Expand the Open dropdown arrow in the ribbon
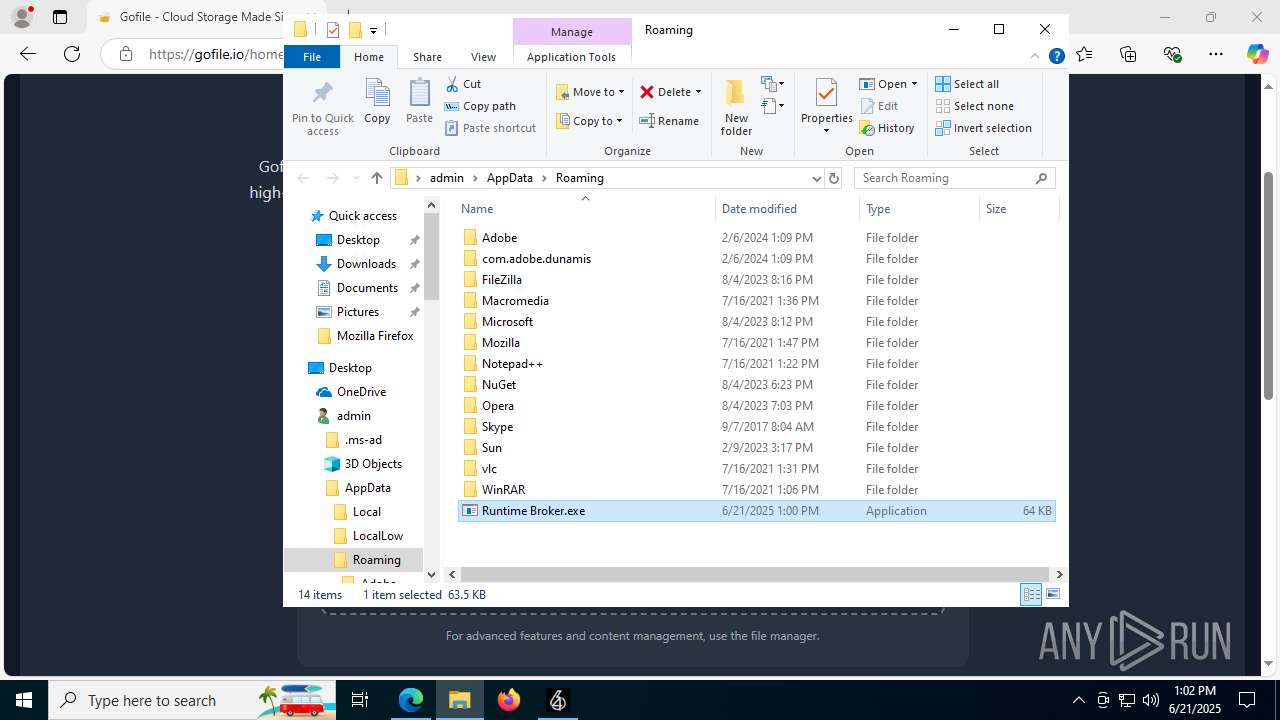This screenshot has height=720, width=1280. (914, 84)
